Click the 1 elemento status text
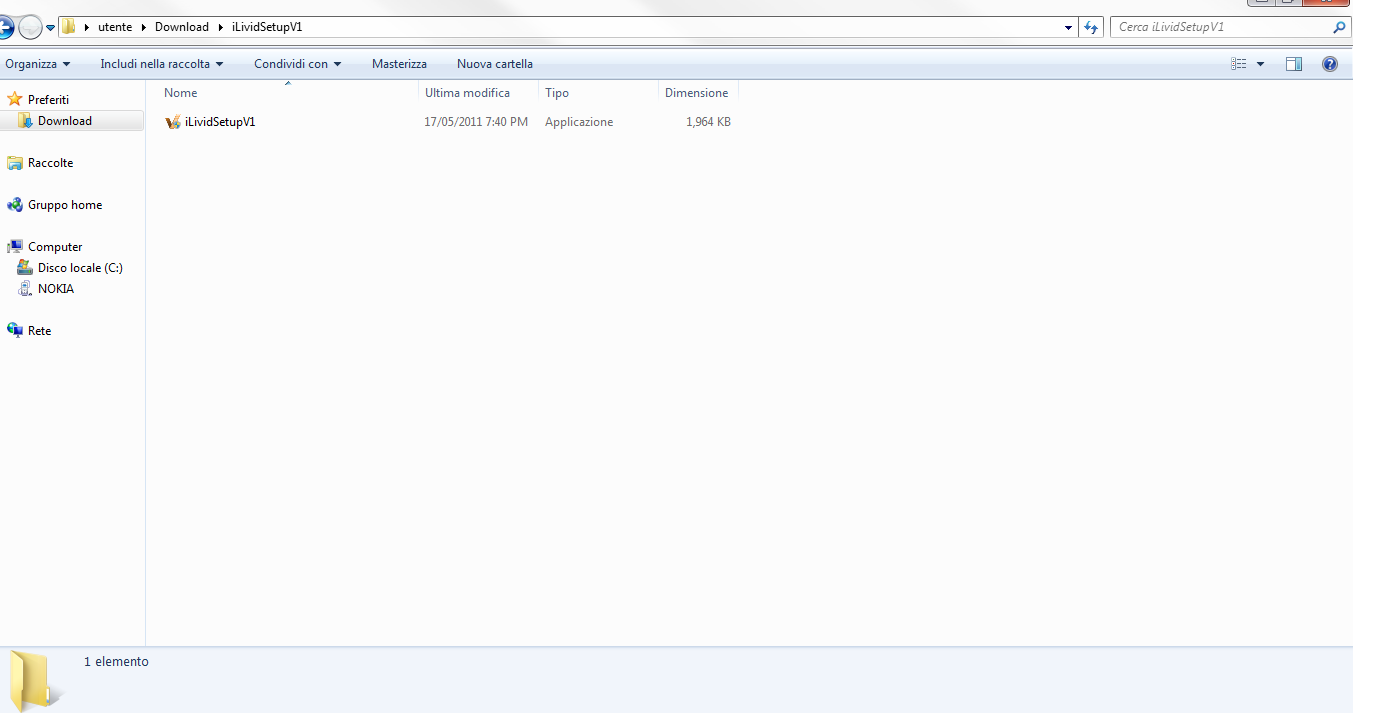Viewport: 1397px width, 713px height. (x=116, y=662)
